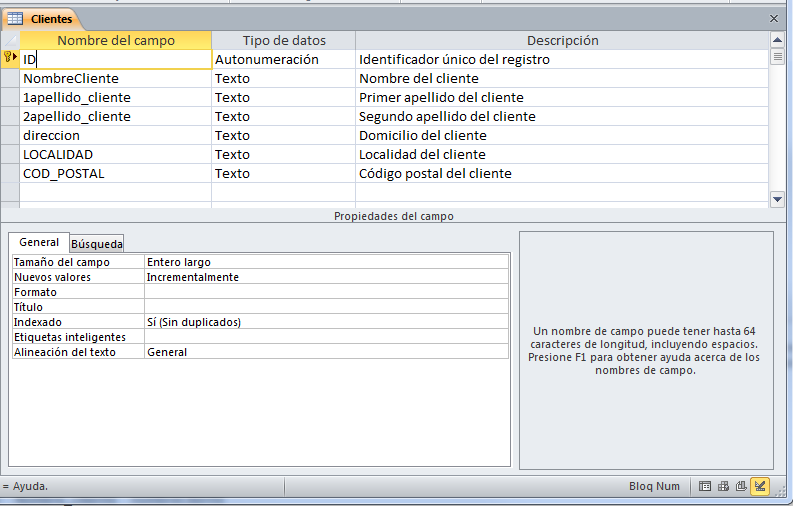Open the Clientes document tab
This screenshot has width=793, height=506.
pos(51,19)
